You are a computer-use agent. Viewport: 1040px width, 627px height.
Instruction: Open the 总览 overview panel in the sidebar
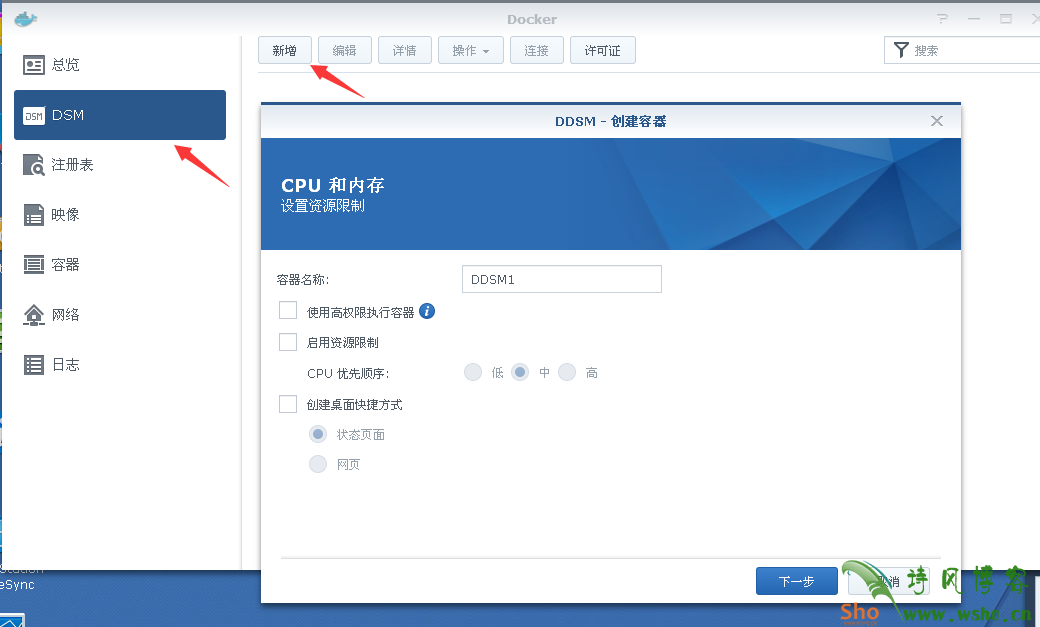click(65, 64)
